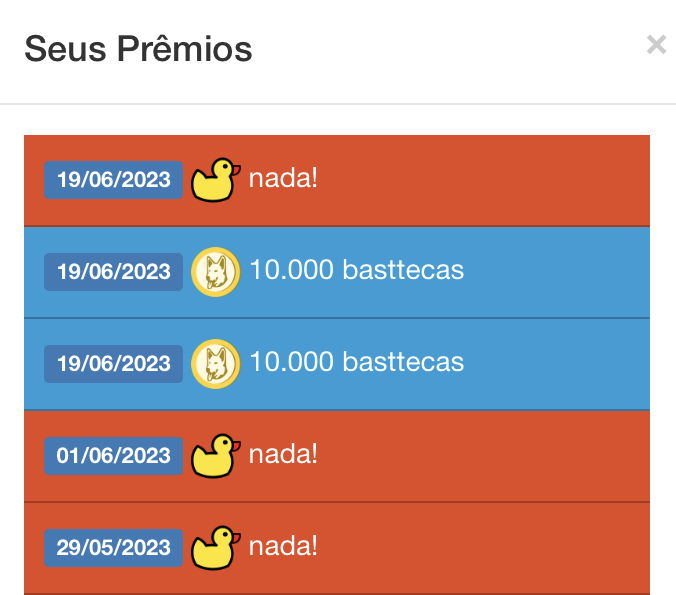Select the 19/06/2023 badge in the red row
The height and width of the screenshot is (595, 676).
click(x=113, y=180)
